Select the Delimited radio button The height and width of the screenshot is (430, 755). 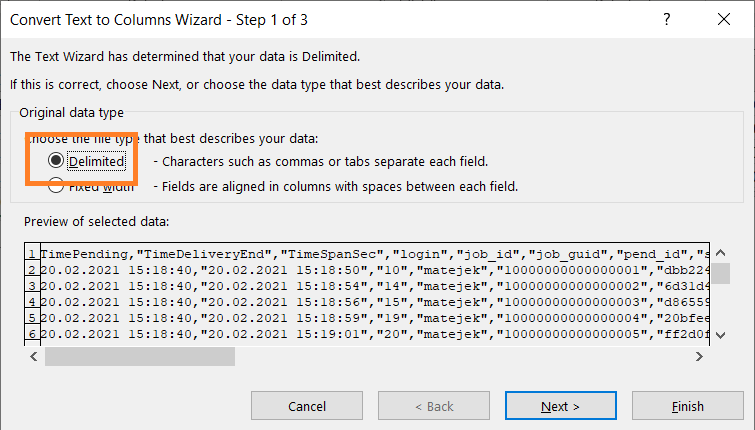point(56,160)
